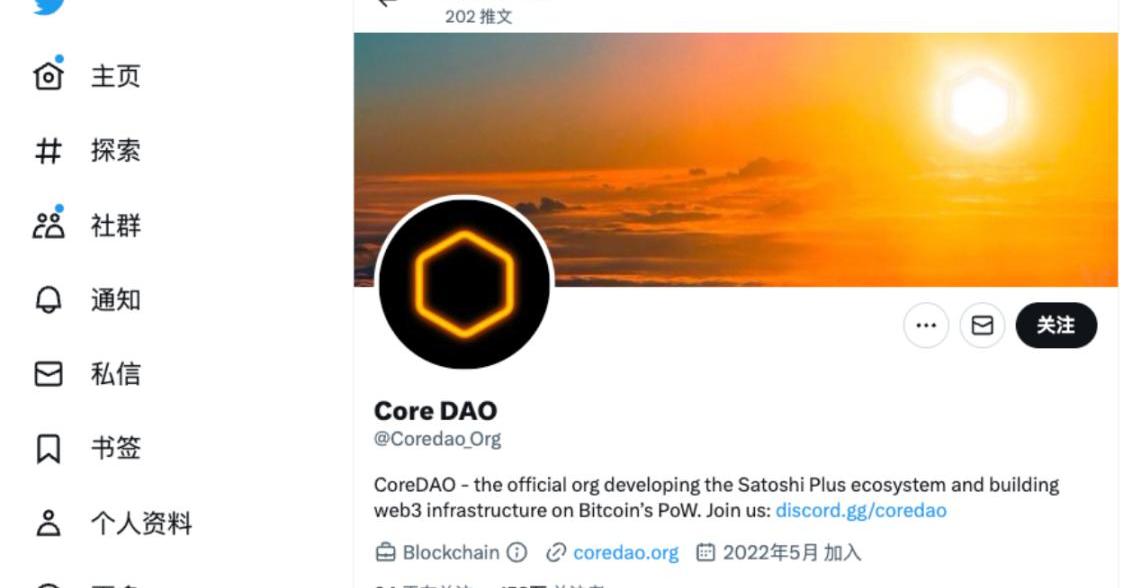The image size is (1132, 588).
Task: Go to 个人资料 menu item
Action: [142, 523]
